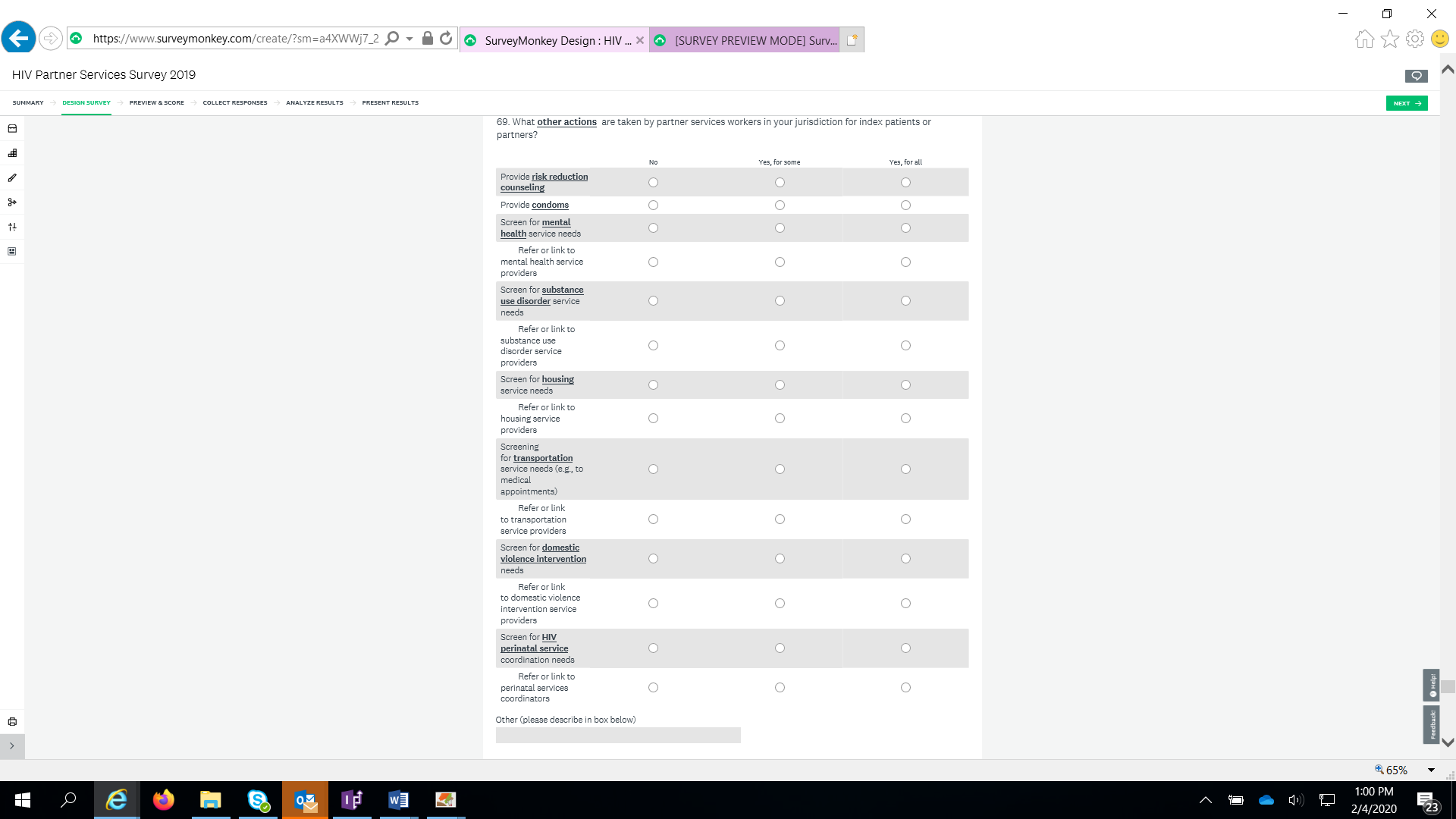Click the browser back arrow button

point(19,38)
